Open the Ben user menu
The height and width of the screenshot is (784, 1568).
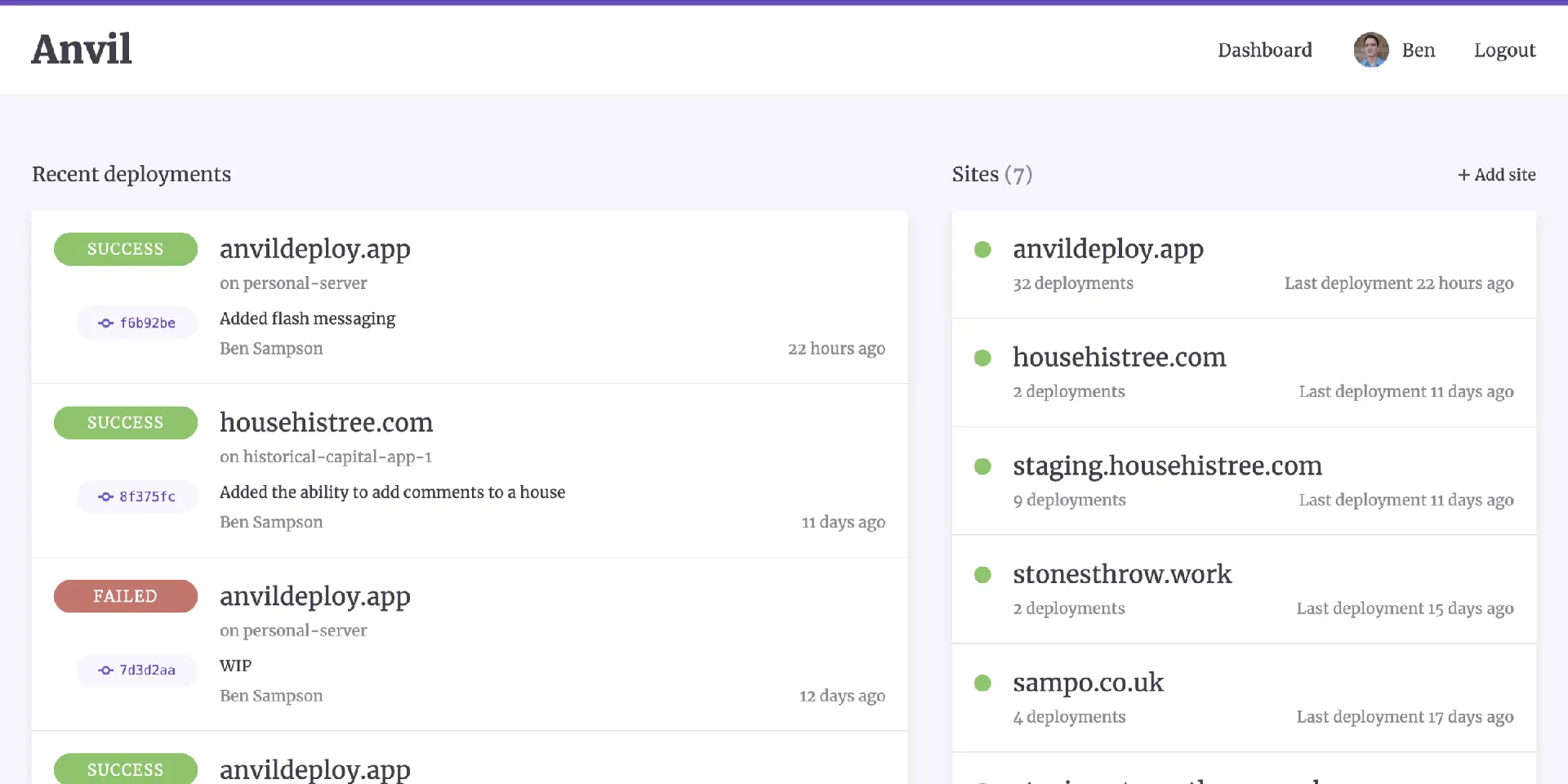coord(1419,50)
